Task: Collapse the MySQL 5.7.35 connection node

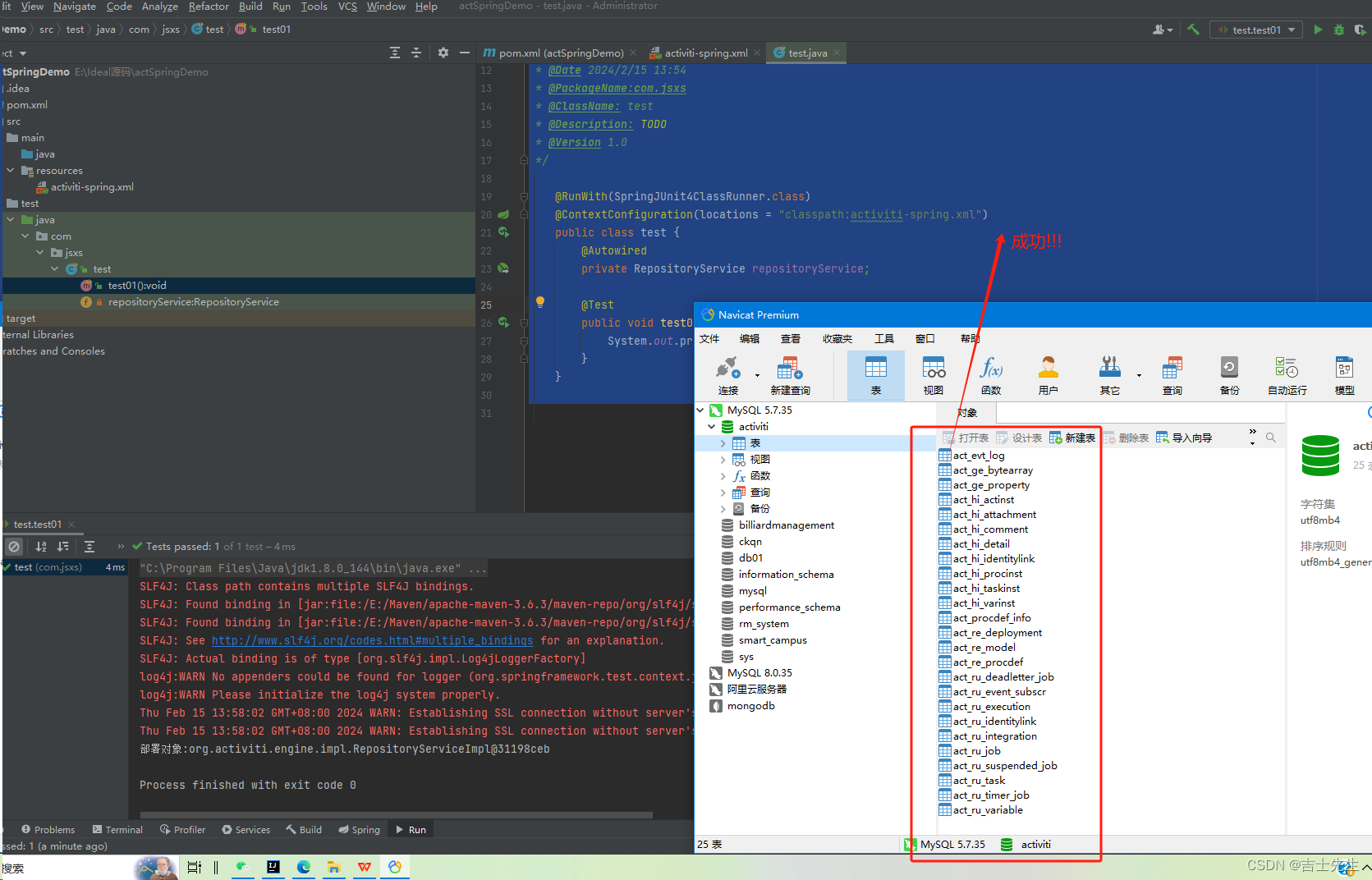Action: [700, 410]
